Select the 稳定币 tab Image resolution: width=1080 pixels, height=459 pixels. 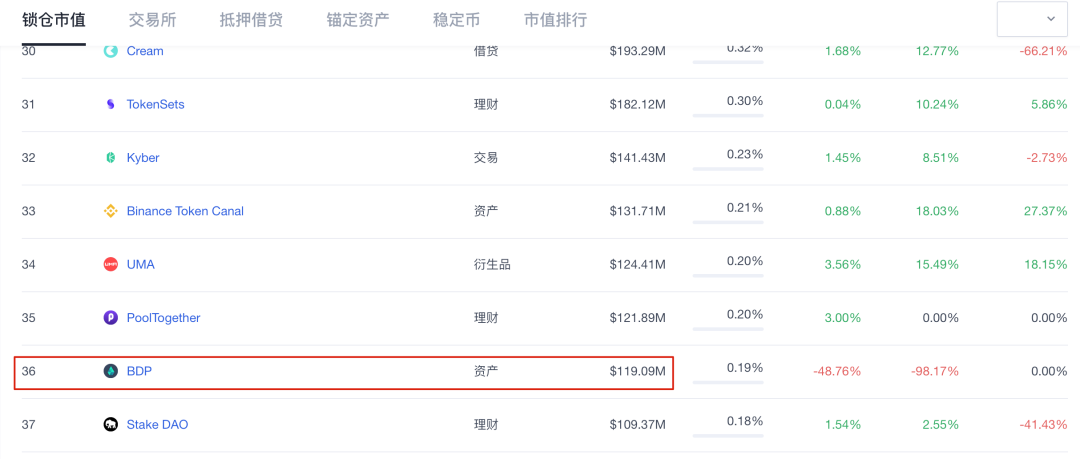[456, 20]
